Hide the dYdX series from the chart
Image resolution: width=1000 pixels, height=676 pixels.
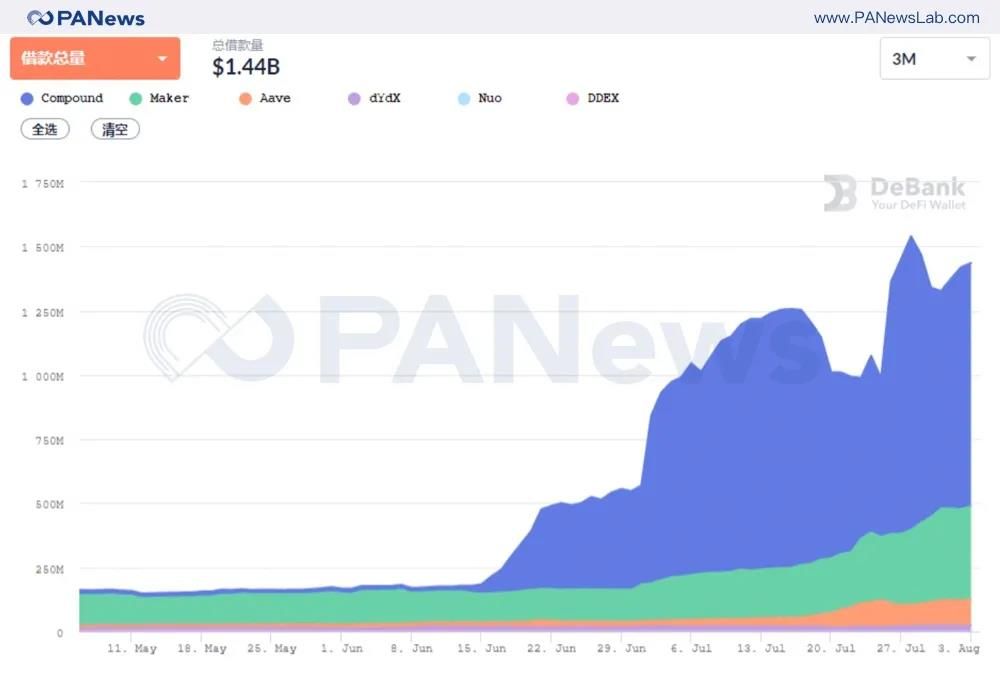pyautogui.click(x=374, y=98)
